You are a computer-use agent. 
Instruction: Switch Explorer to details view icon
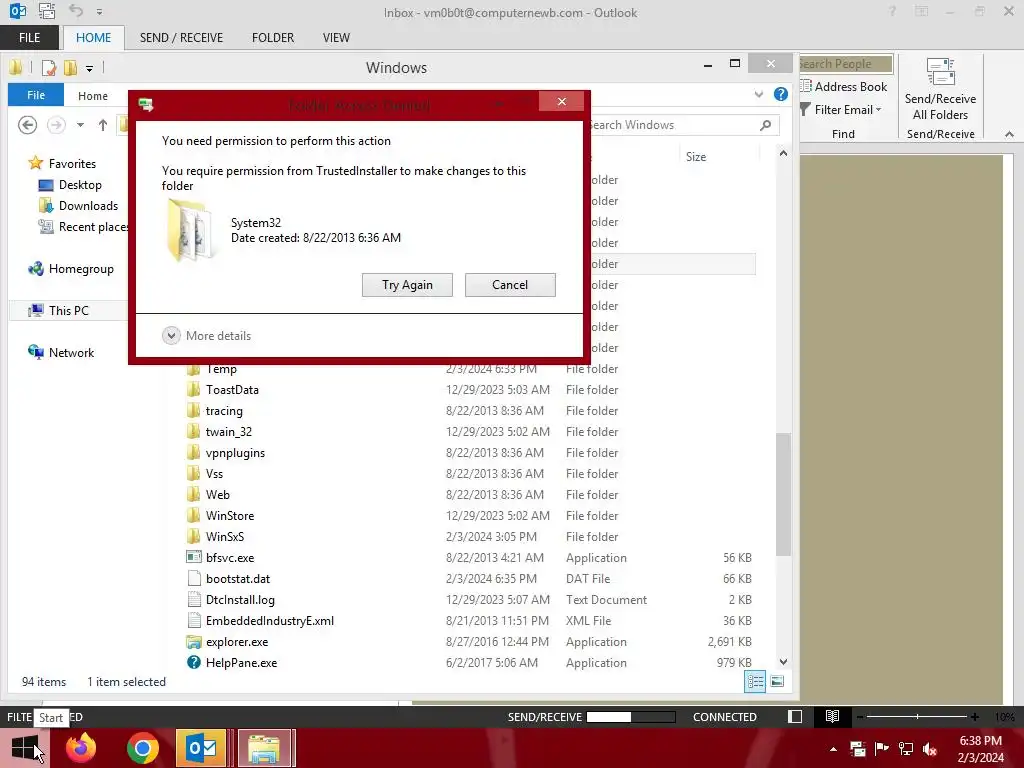point(755,682)
